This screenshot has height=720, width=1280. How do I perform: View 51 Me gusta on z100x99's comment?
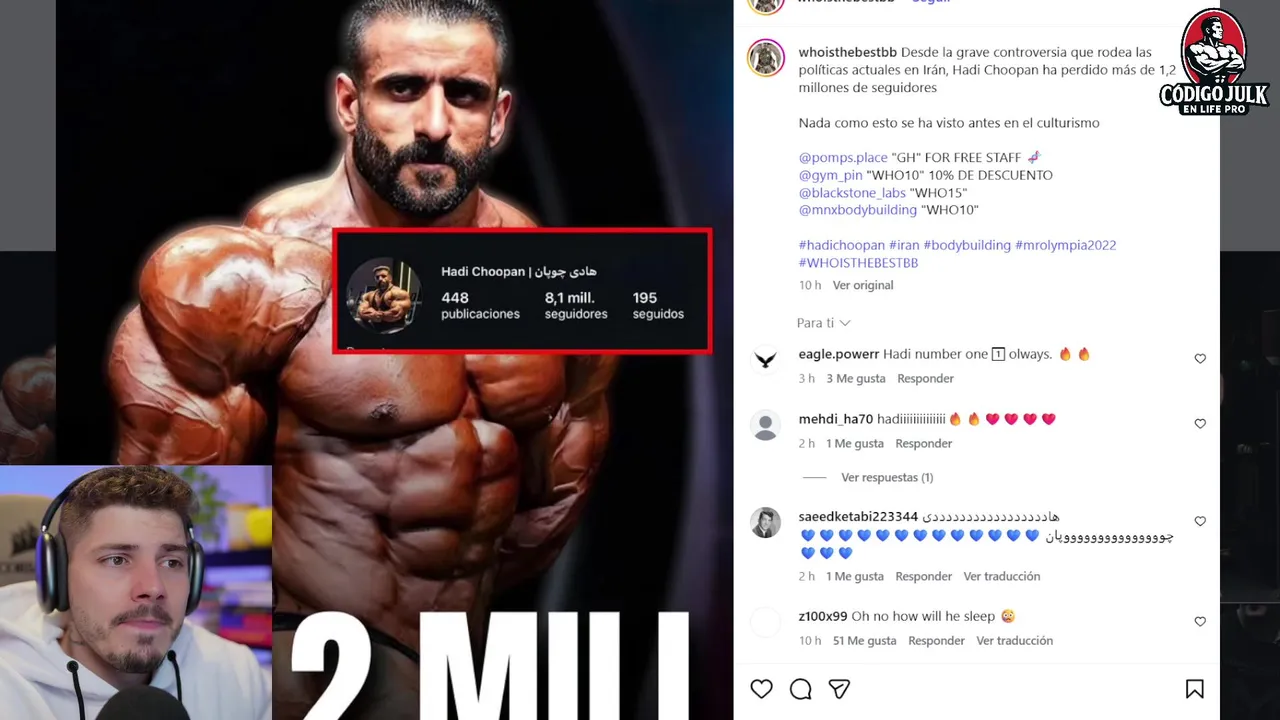[x=864, y=641]
